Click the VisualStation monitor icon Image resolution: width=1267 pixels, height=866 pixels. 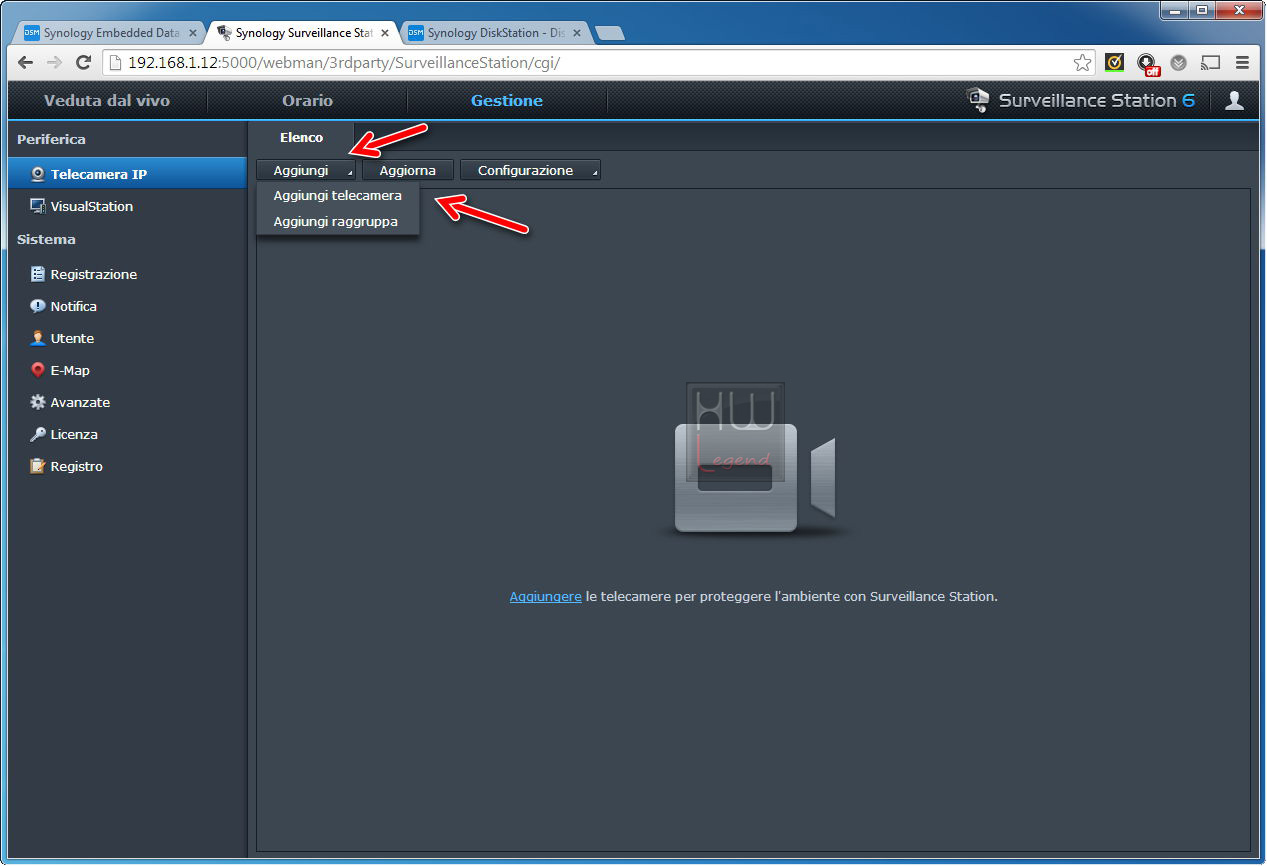[x=38, y=206]
